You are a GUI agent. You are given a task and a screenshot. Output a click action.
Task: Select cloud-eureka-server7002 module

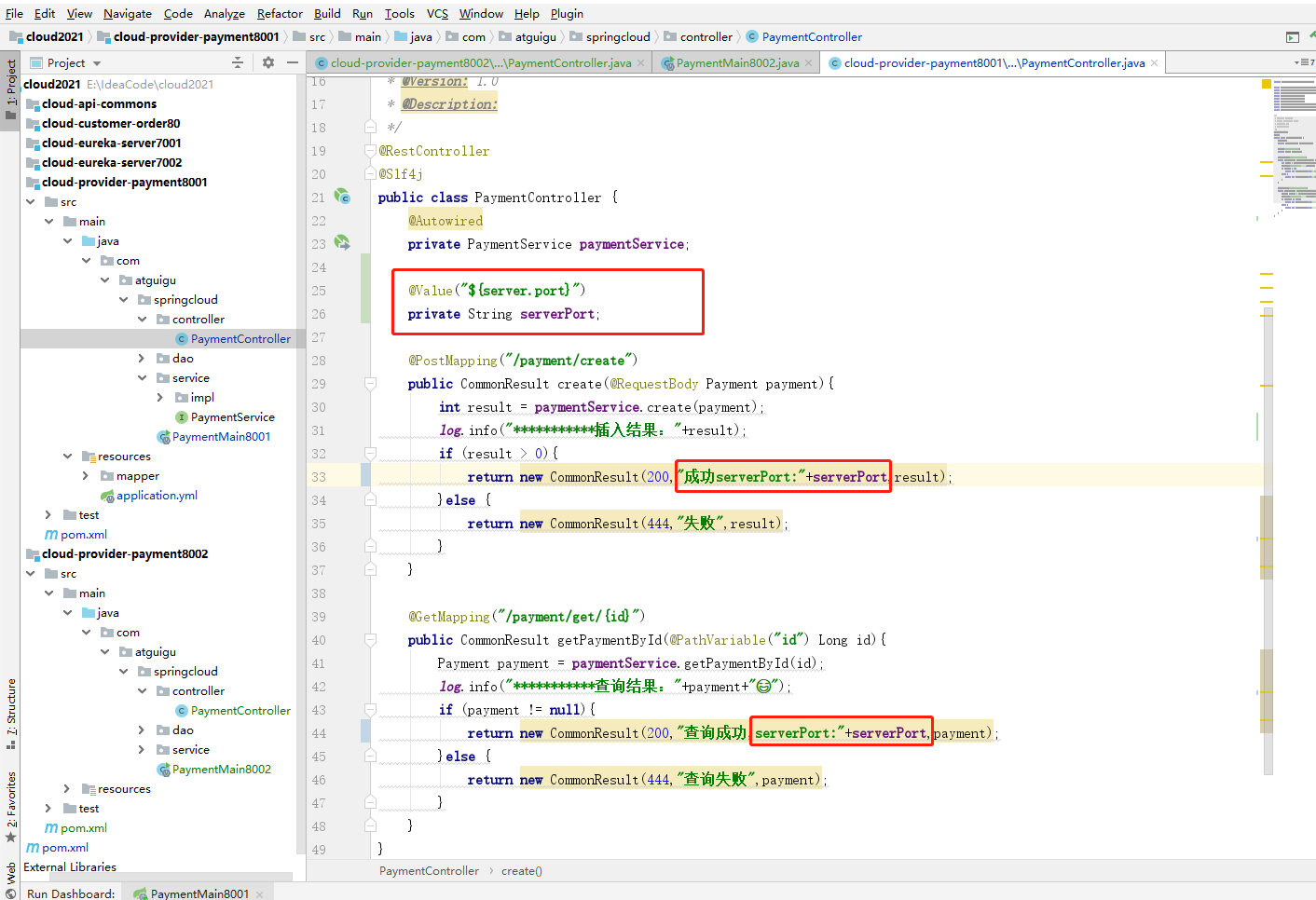112,162
